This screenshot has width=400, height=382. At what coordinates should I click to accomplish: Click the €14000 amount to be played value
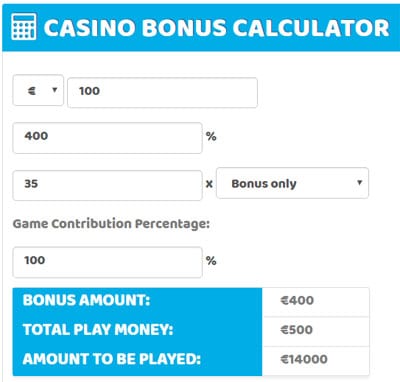click(x=304, y=359)
